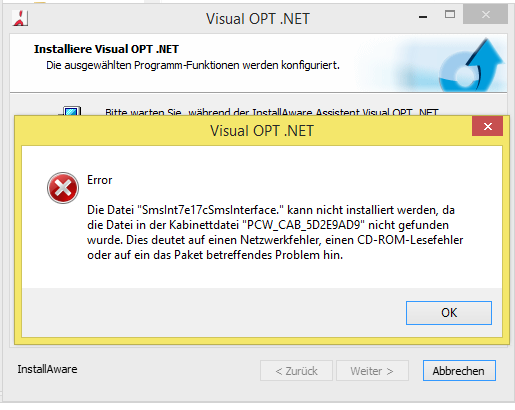Maximize the installer window
Viewport: 515px width, 410px height.
click(450, 14)
